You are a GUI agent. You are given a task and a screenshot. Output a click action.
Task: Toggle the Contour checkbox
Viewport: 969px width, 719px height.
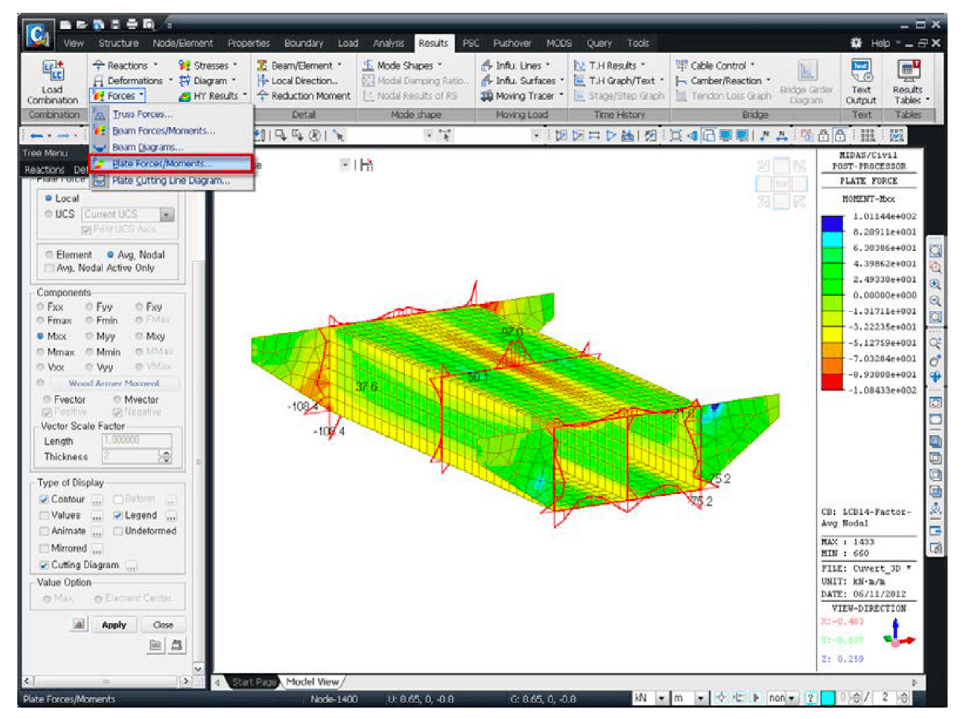[44, 499]
